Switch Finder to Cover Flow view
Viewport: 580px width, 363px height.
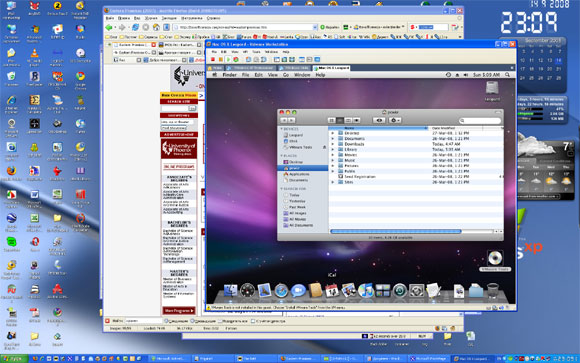pyautogui.click(x=356, y=121)
